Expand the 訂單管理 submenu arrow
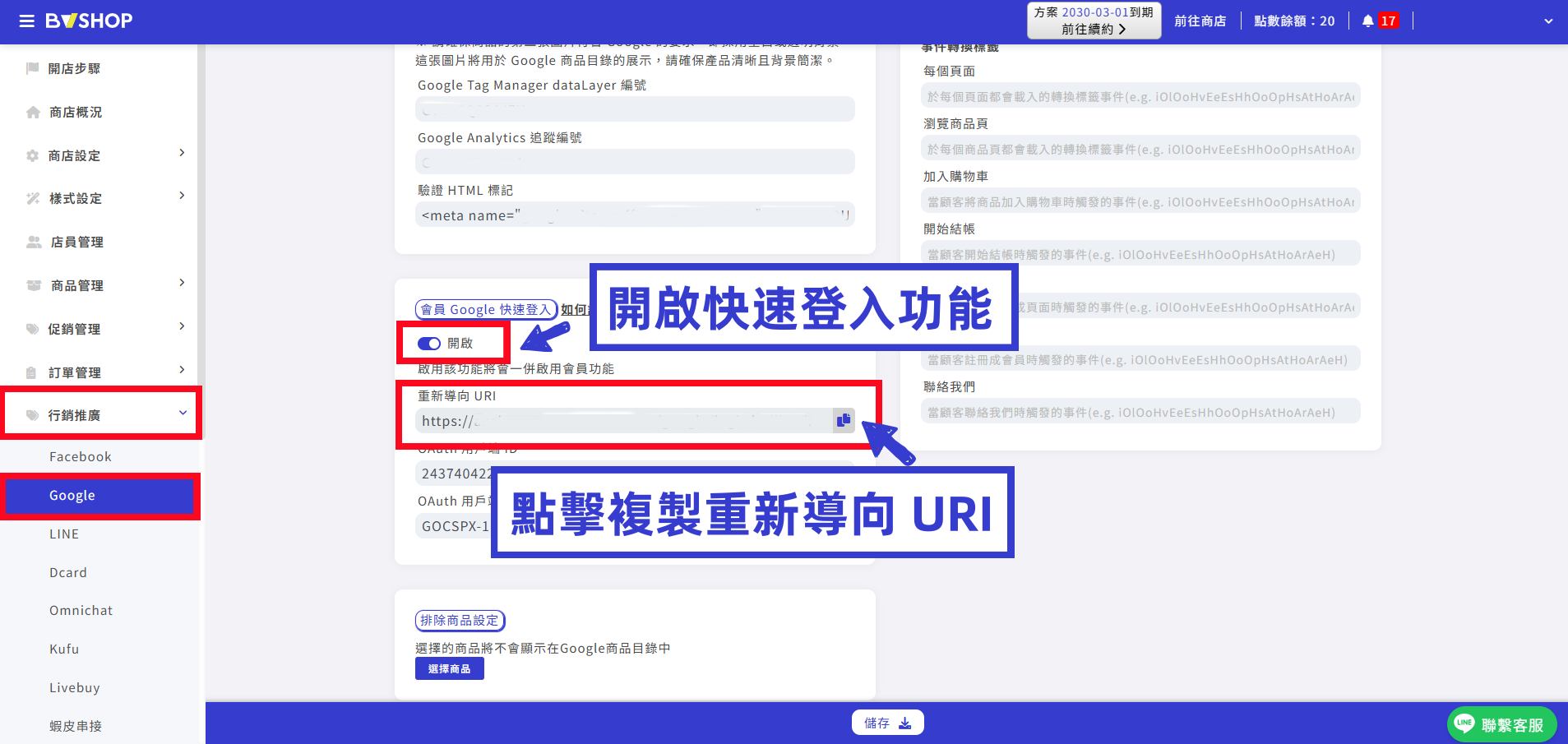The height and width of the screenshot is (744, 1568). pyautogui.click(x=182, y=370)
